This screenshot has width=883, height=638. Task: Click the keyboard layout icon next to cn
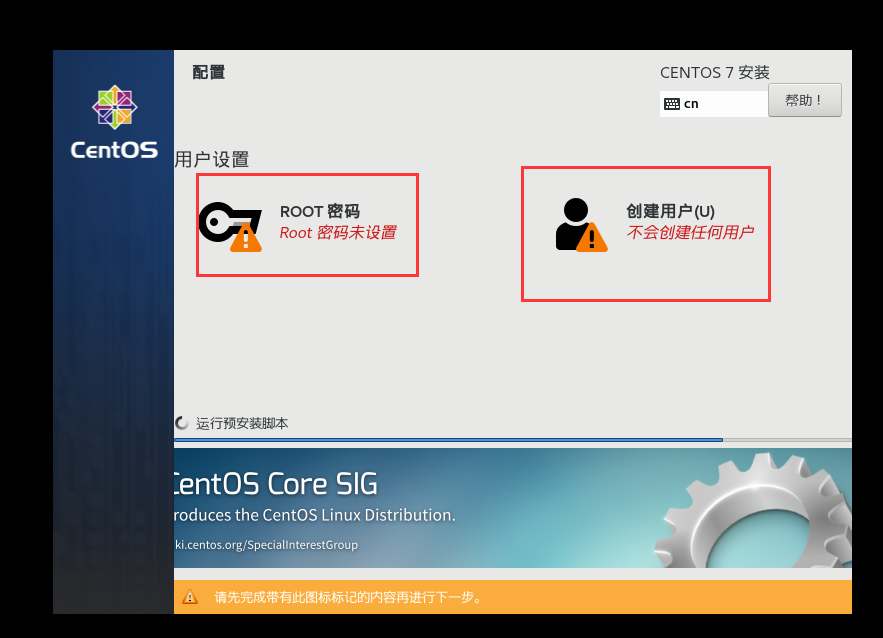[x=672, y=104]
